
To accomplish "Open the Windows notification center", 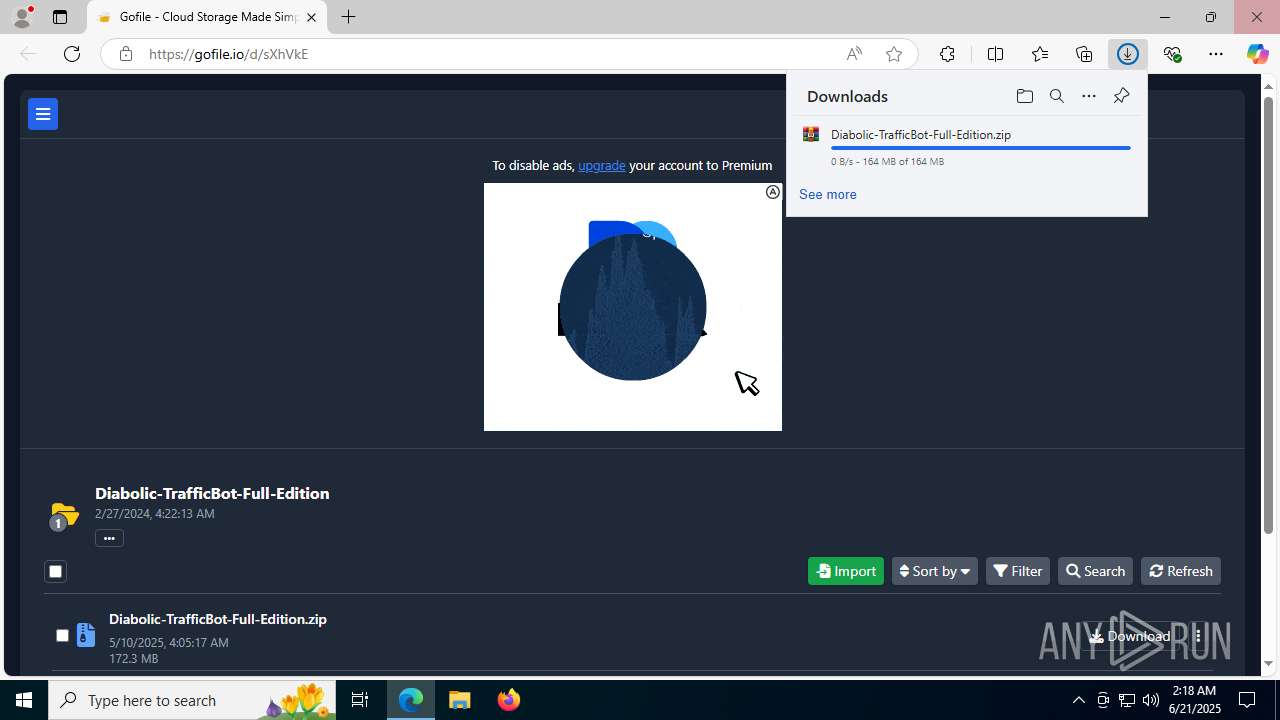I will pos(1248,700).
